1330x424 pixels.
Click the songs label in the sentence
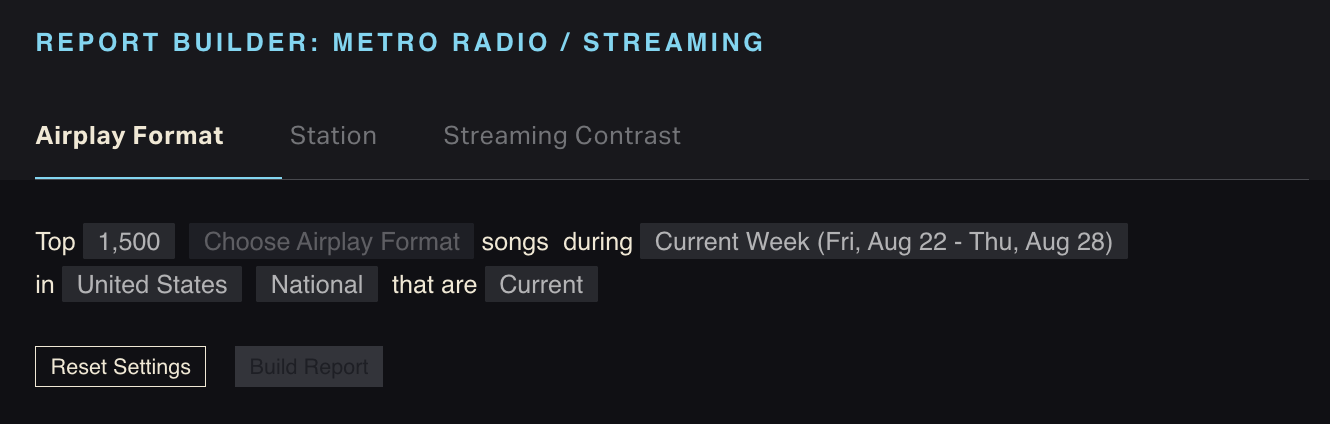pyautogui.click(x=515, y=242)
